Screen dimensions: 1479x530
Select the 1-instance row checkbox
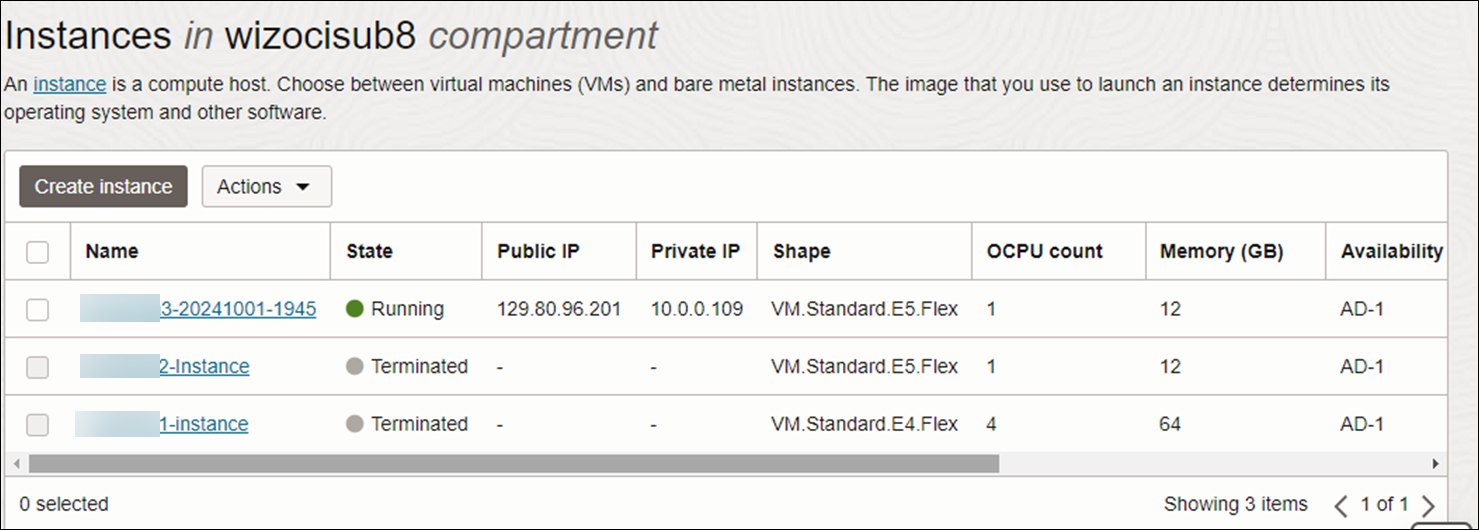coord(38,424)
